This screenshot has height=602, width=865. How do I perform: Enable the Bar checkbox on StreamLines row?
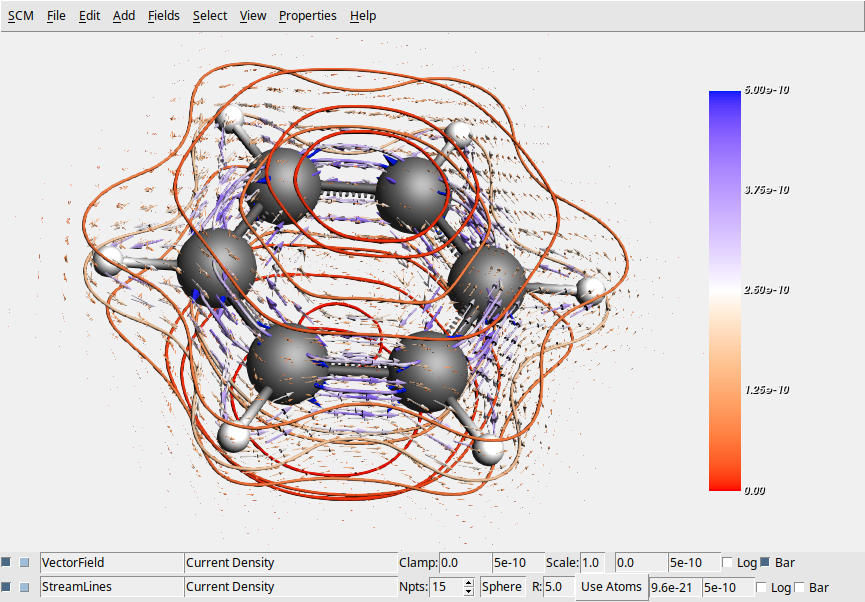(798, 587)
